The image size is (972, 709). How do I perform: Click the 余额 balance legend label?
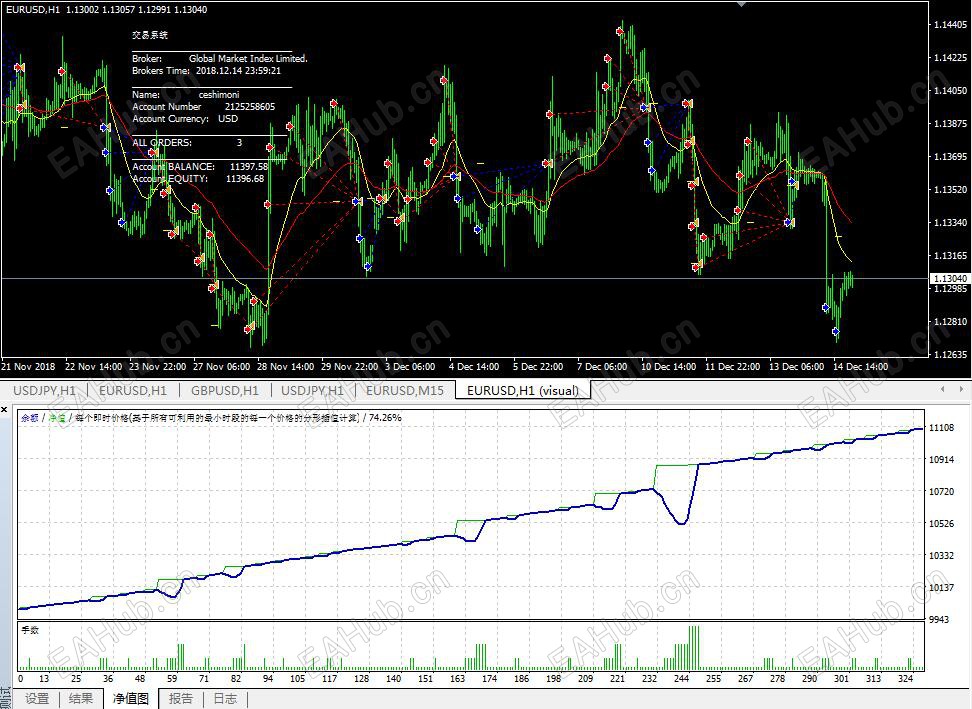pyautogui.click(x=30, y=418)
